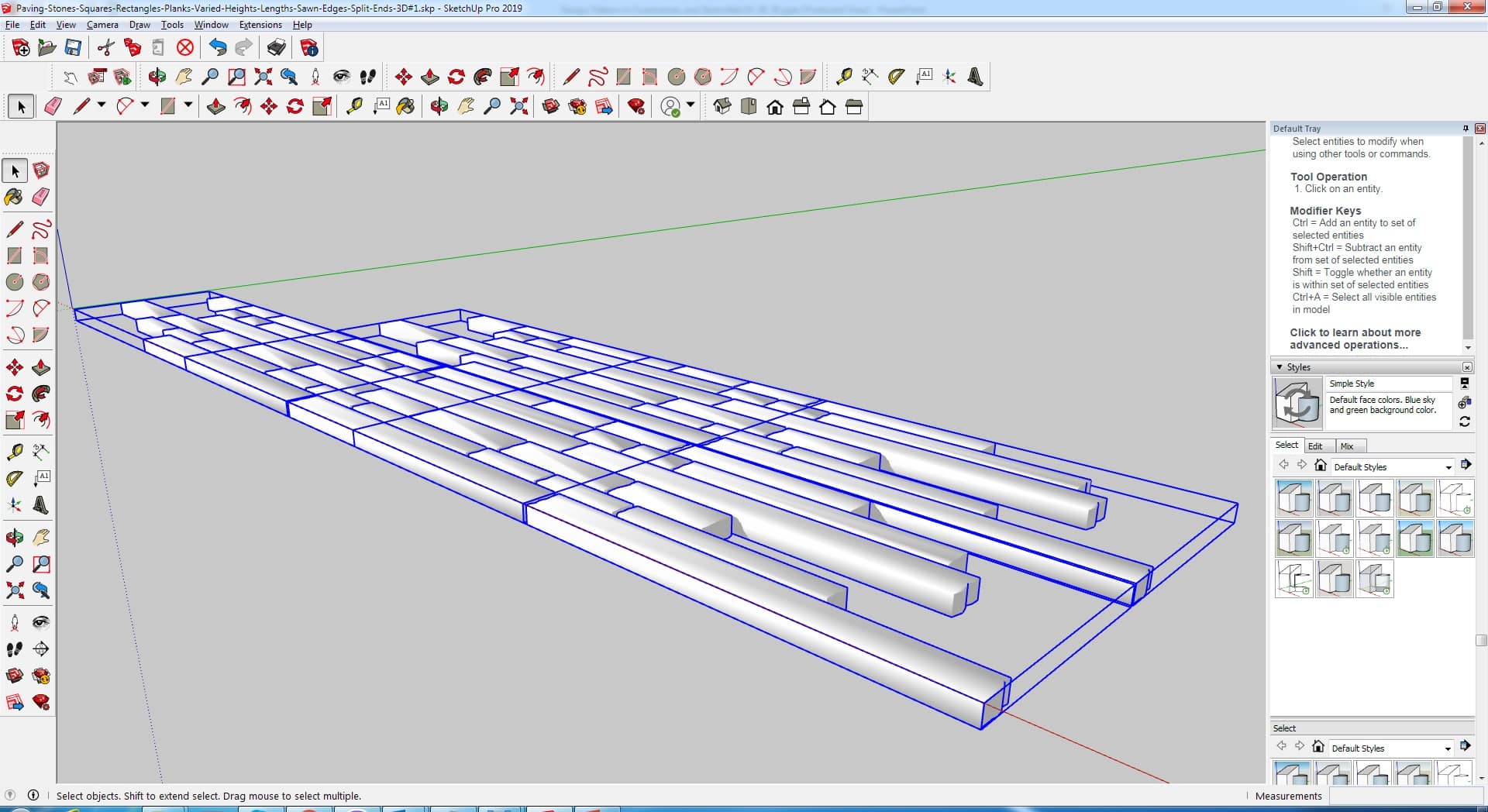Open the Arc tool dropdown arrow
Screen dimensions: 1488x812
point(144,105)
